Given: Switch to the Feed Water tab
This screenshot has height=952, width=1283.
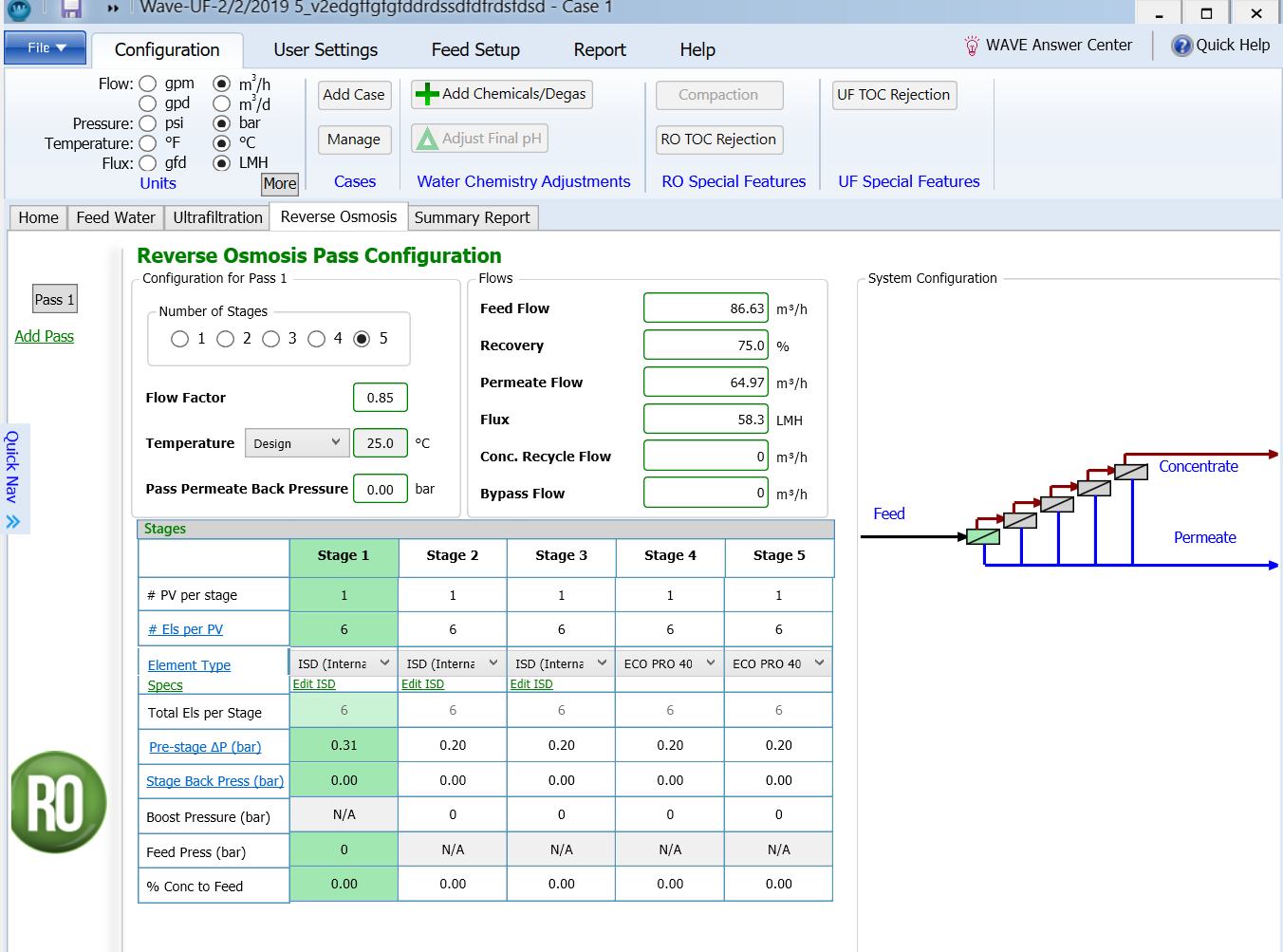Looking at the screenshot, I should (116, 217).
